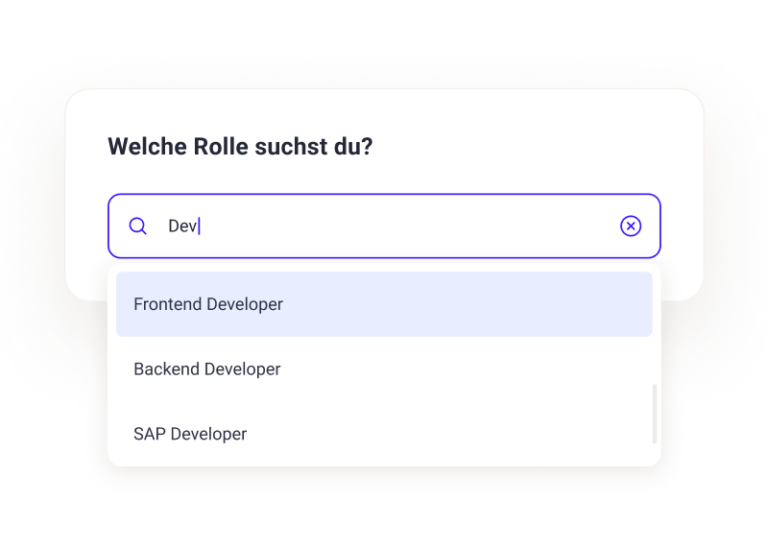Pick SAP Developer in the dropdown list
768x547 pixels.
pos(384,434)
